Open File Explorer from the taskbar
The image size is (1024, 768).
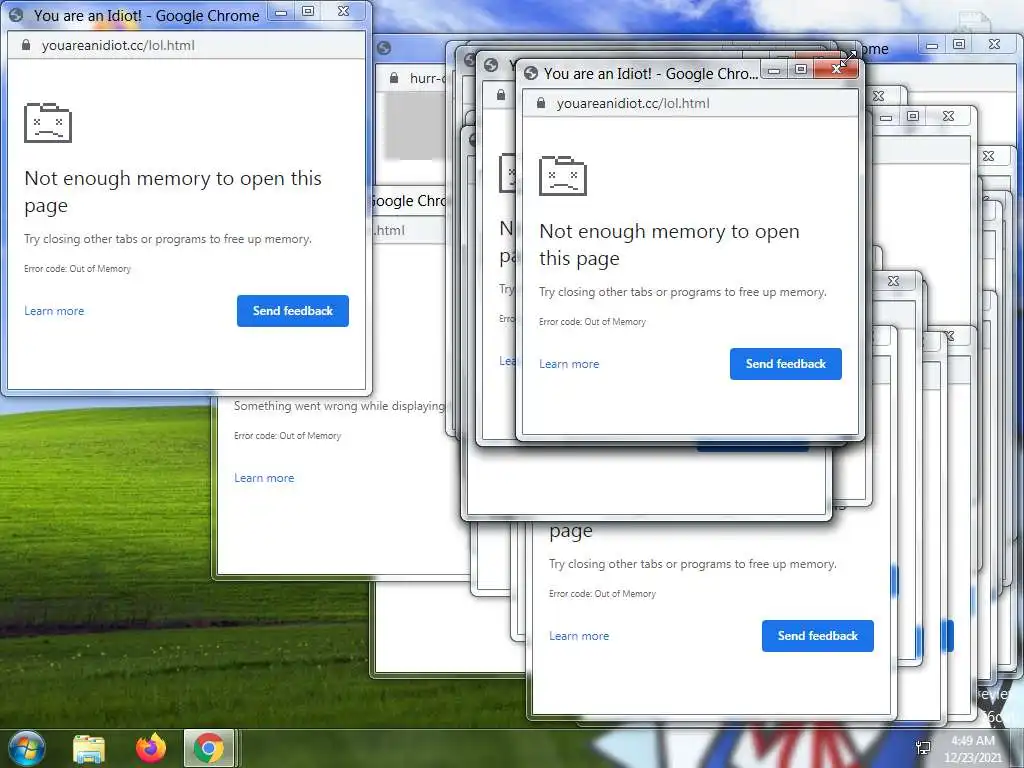point(89,748)
